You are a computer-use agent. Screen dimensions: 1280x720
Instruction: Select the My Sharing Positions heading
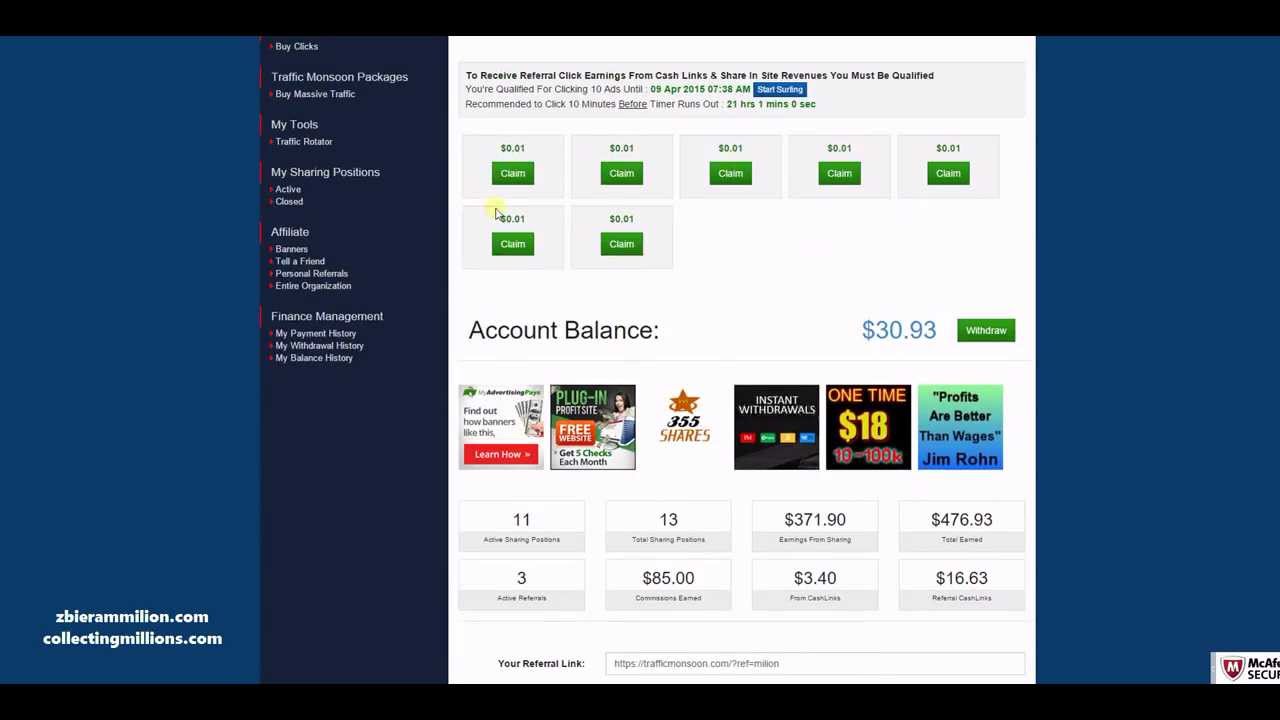coord(325,172)
